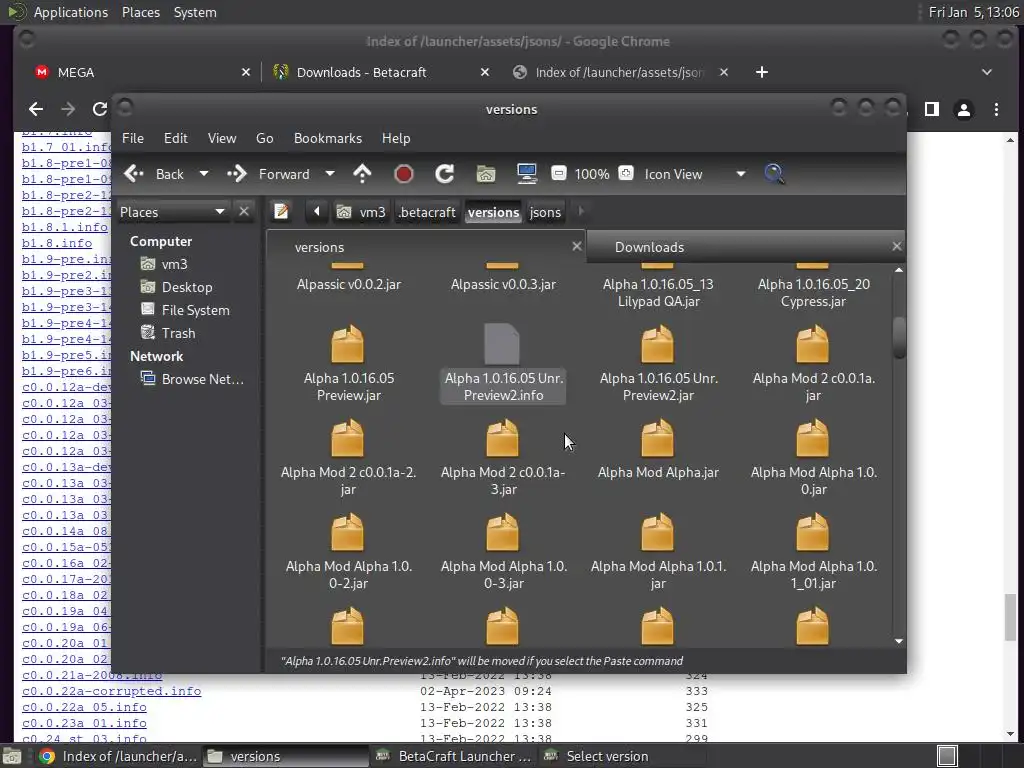Open Chrome tab search chevron

pyautogui.click(x=987, y=72)
